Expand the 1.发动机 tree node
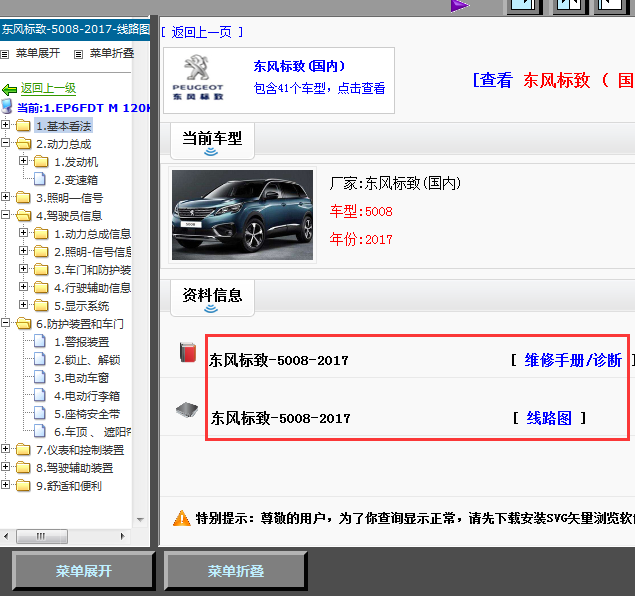 (23, 161)
